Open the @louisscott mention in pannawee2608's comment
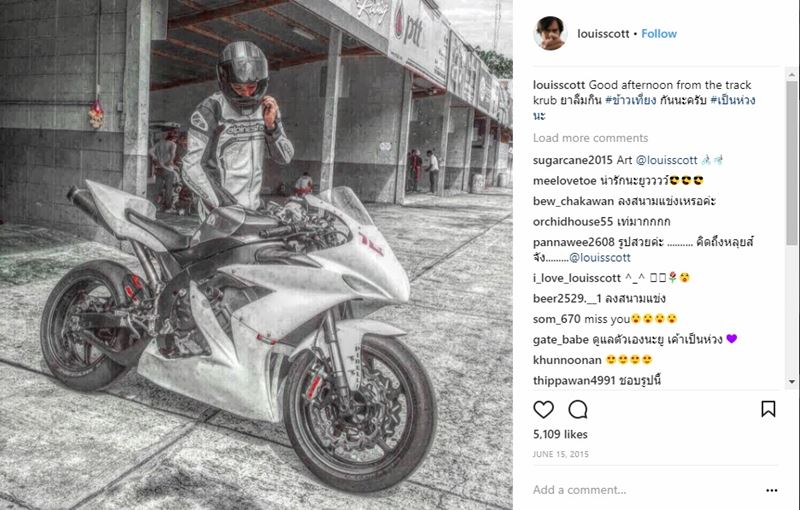The height and width of the screenshot is (510, 800). click(600, 258)
